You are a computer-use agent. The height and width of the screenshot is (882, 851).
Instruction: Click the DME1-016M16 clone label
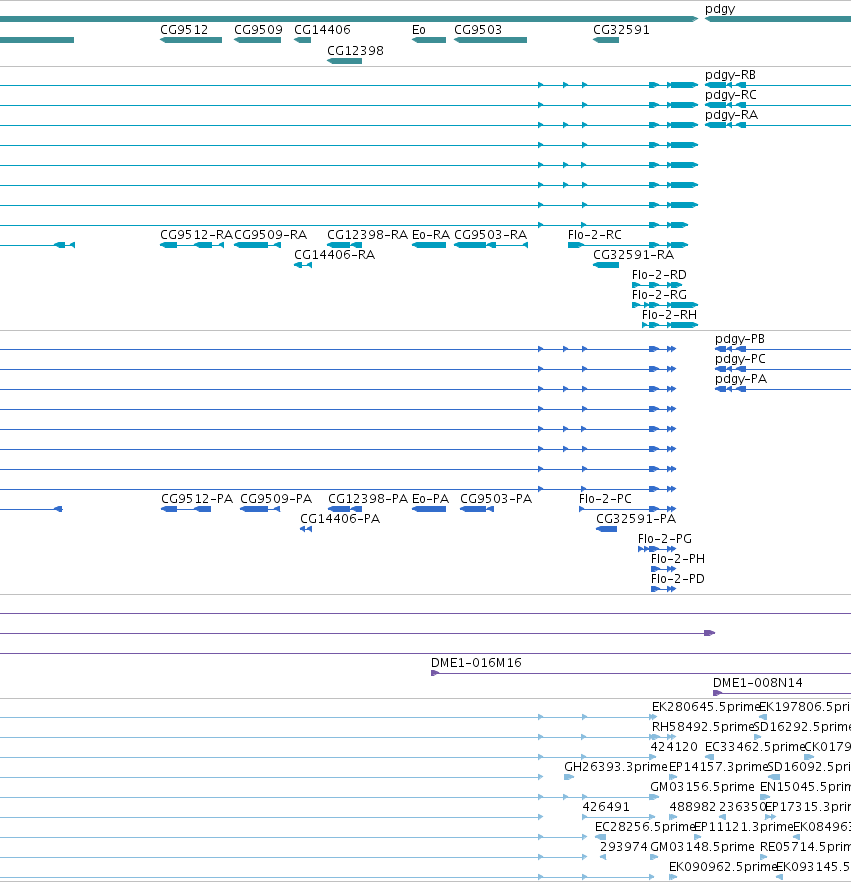476,663
